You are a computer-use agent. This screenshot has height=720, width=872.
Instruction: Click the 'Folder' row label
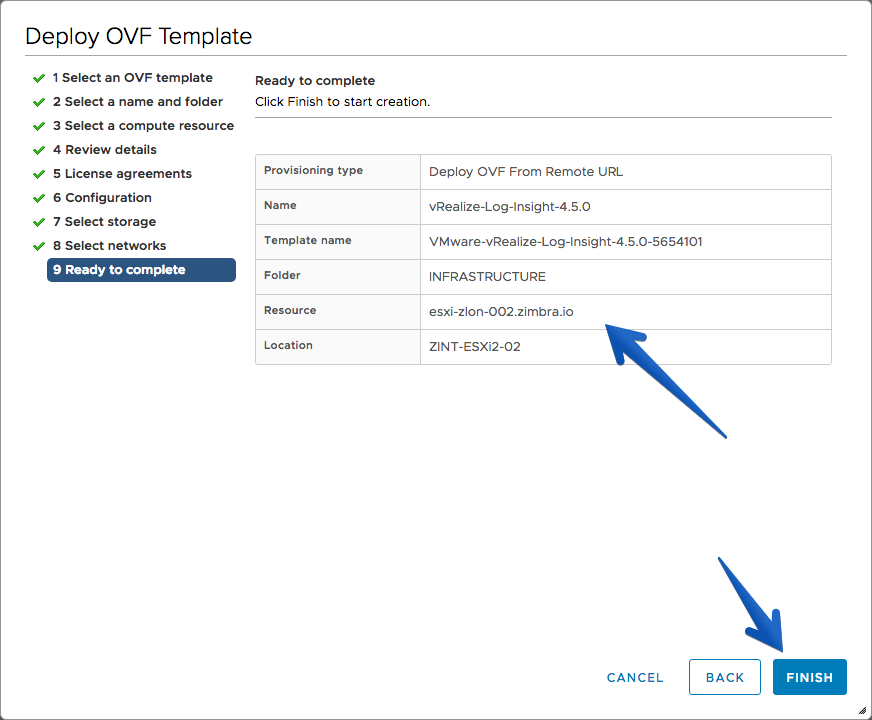pos(282,275)
